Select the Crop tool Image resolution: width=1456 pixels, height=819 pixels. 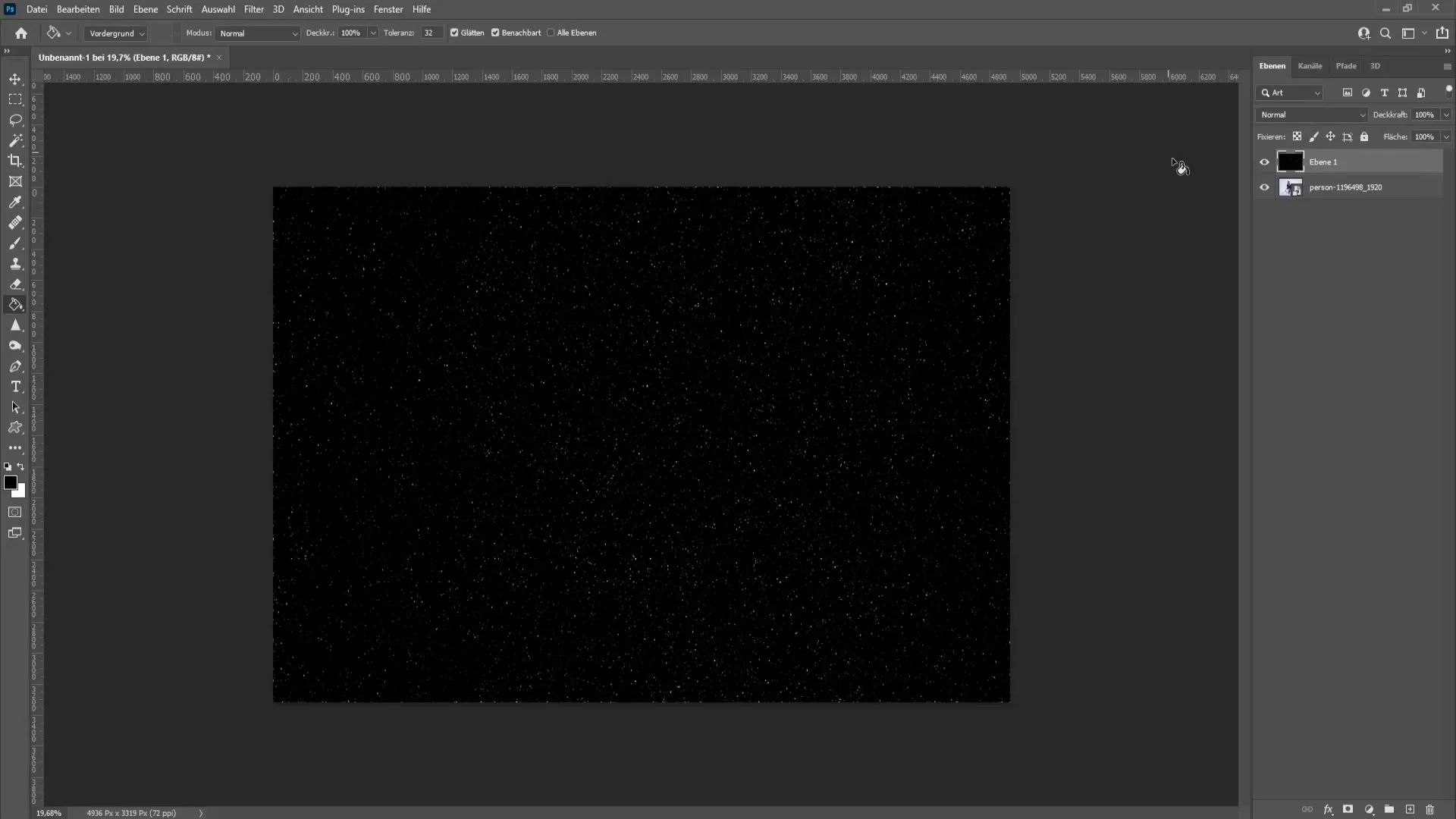pyautogui.click(x=15, y=160)
